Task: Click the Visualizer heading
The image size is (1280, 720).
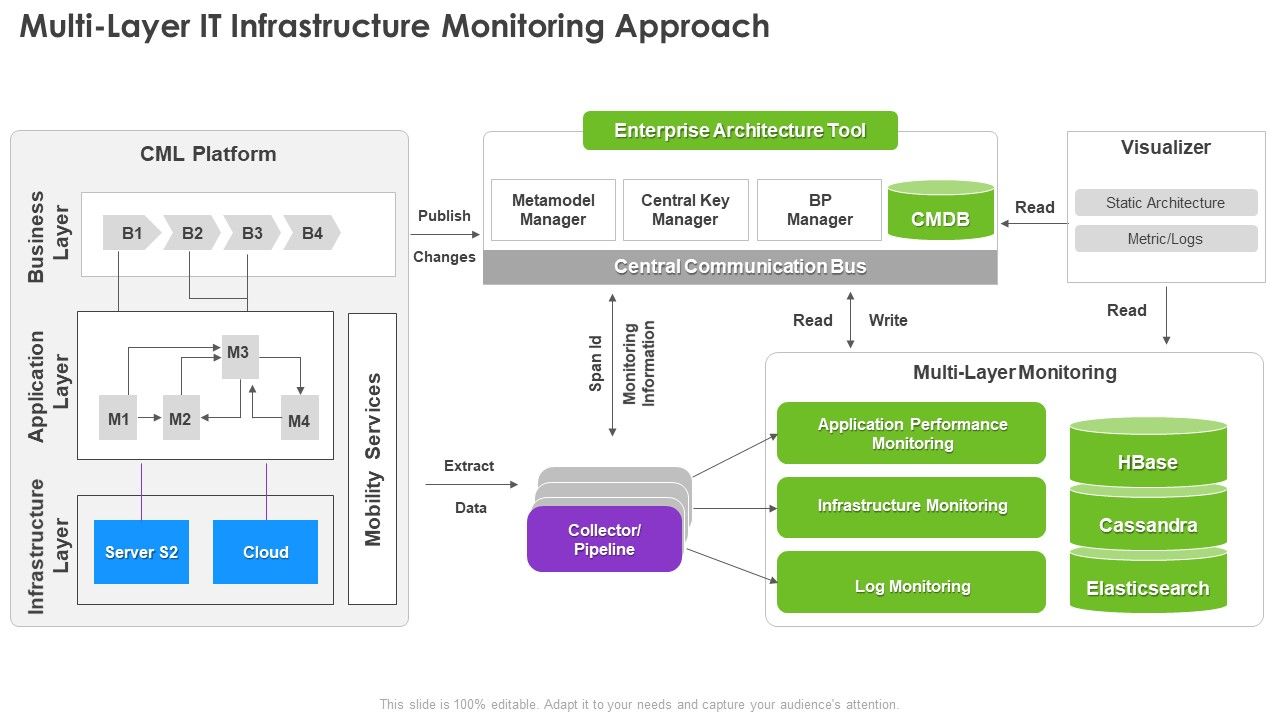Action: (x=1166, y=148)
